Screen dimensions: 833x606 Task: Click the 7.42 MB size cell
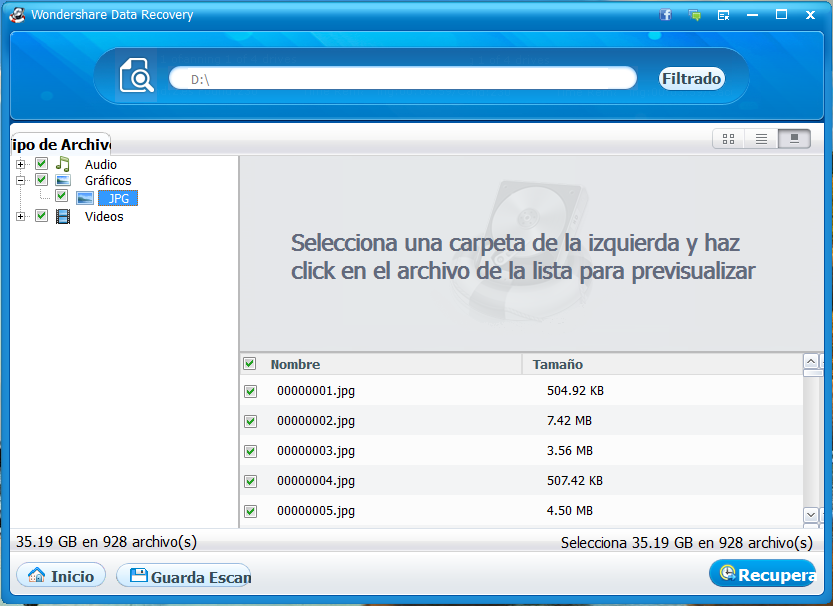[x=569, y=421]
